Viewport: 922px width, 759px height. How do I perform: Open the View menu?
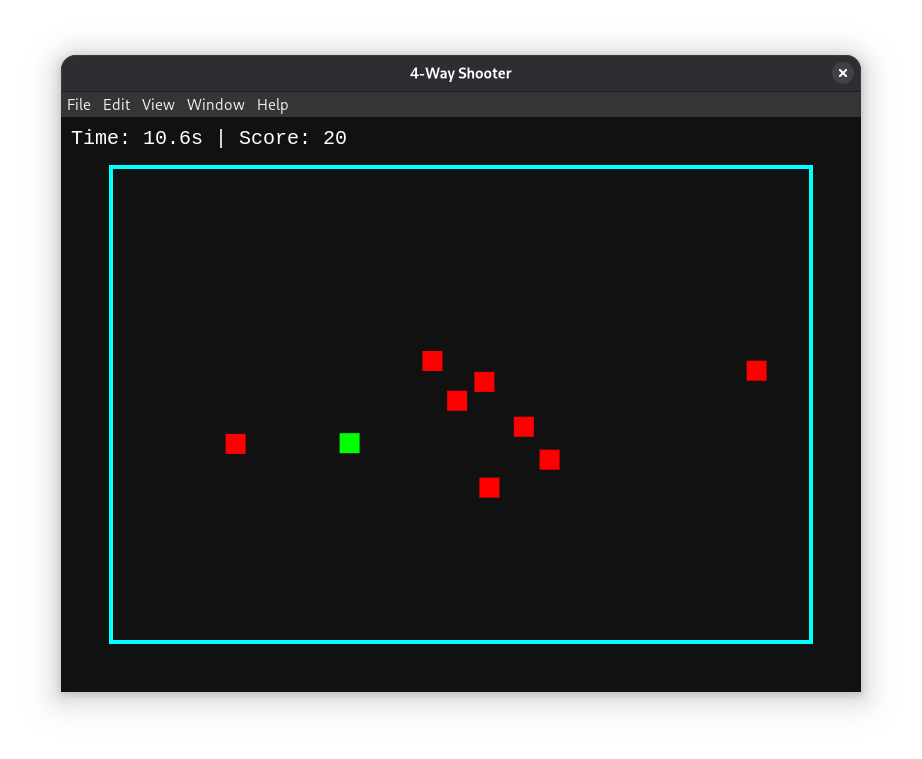tap(158, 105)
